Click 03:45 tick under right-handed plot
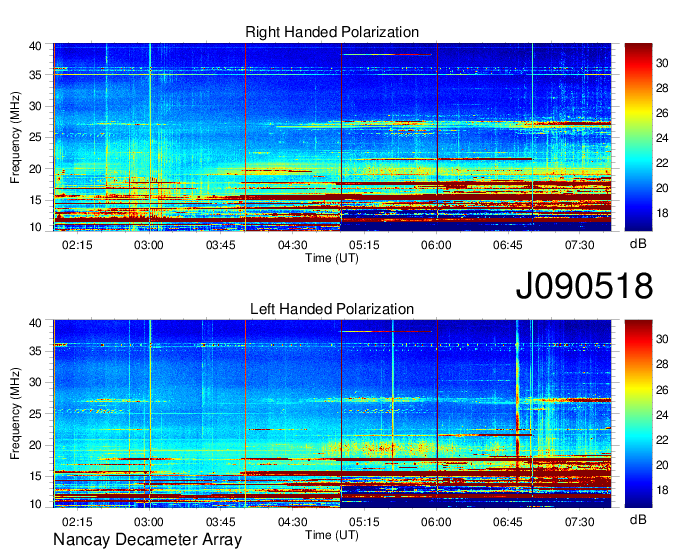Viewport: 680px width, 552px height. tap(221, 245)
